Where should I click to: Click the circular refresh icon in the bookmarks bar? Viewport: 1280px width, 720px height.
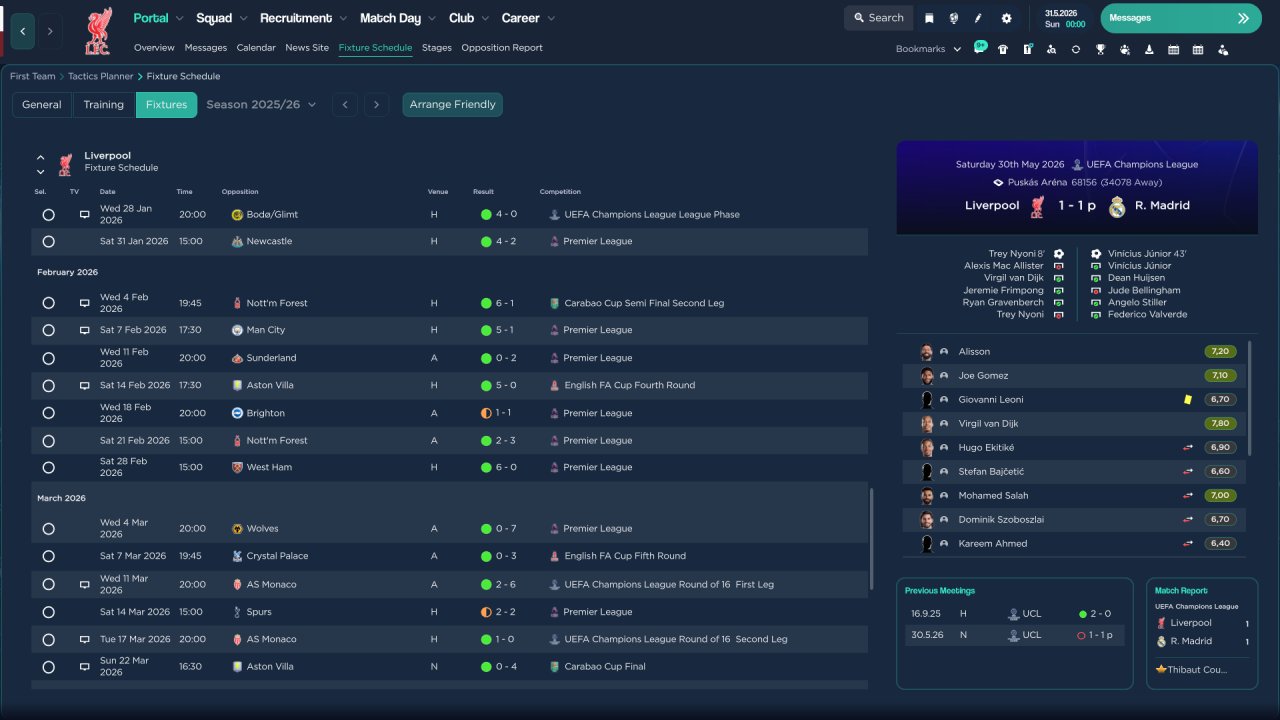[1076, 49]
